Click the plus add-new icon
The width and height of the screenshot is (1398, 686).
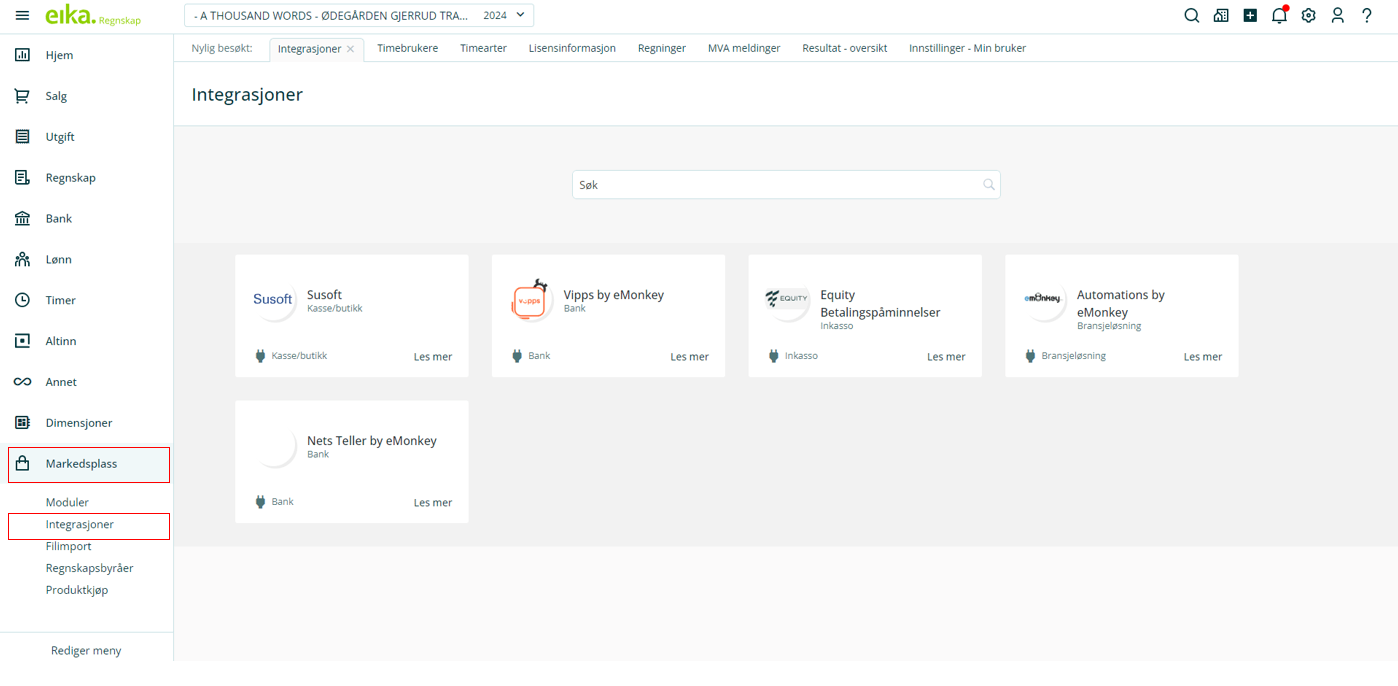[1250, 16]
